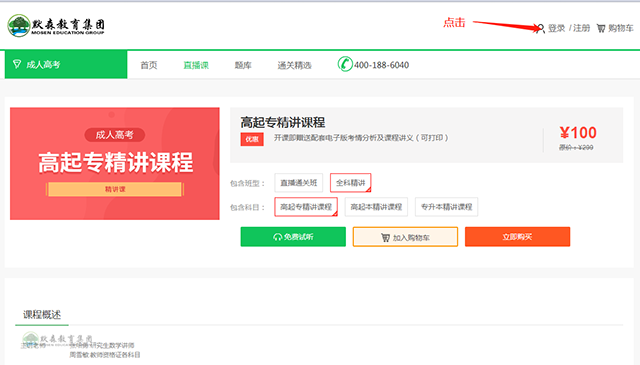Viewport: 640px width, 365px height.
Task: Open the 成人高考 category menu
Action: tap(66, 65)
